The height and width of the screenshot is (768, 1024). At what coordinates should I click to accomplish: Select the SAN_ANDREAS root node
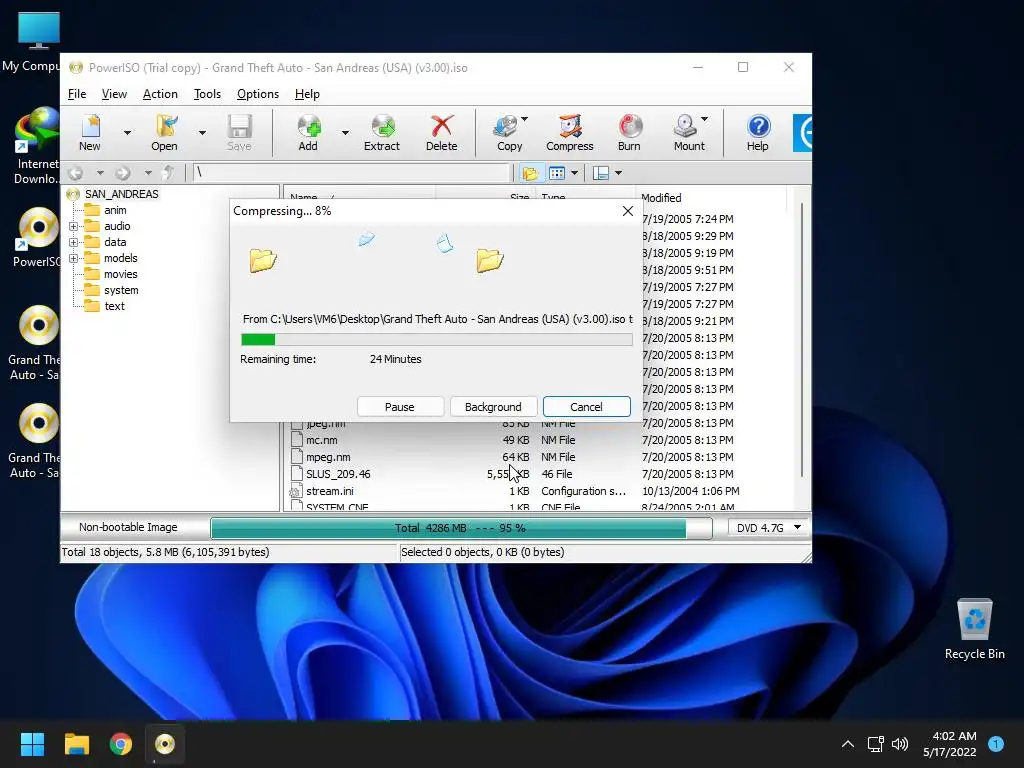[121, 194]
